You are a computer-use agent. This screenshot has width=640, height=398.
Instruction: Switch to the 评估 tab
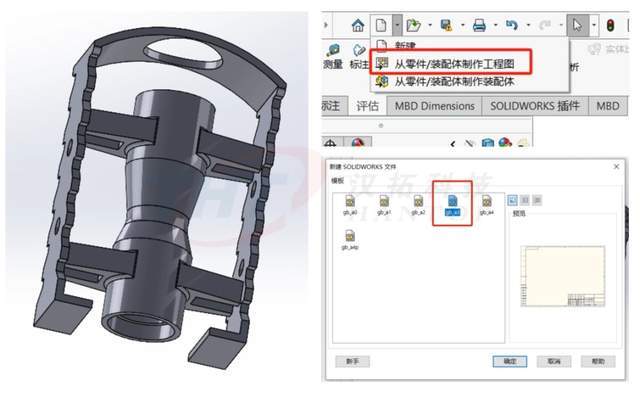pos(367,106)
